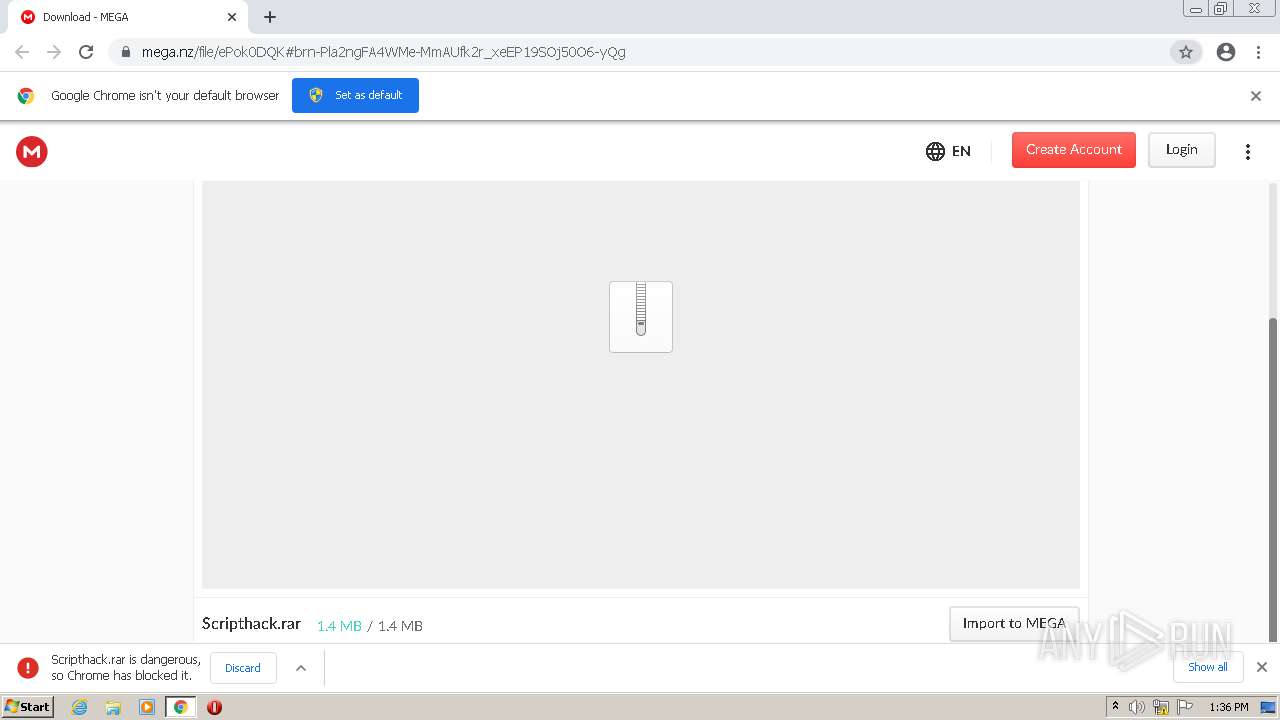Screen dimensions: 1280x720
Task: Click the Import to MEGA button
Action: click(1014, 623)
